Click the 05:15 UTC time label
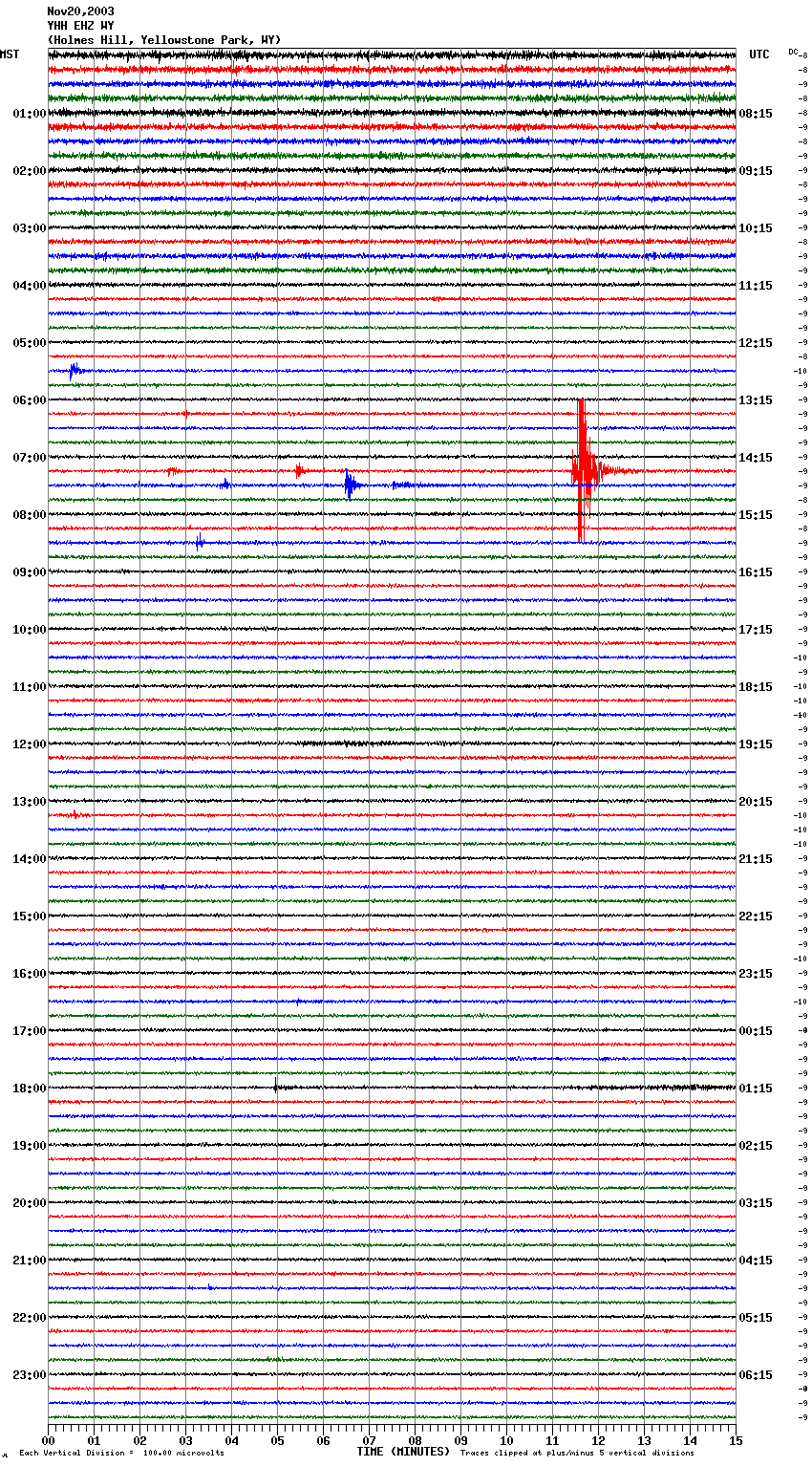This screenshot has height=1466, width=812. (756, 1318)
